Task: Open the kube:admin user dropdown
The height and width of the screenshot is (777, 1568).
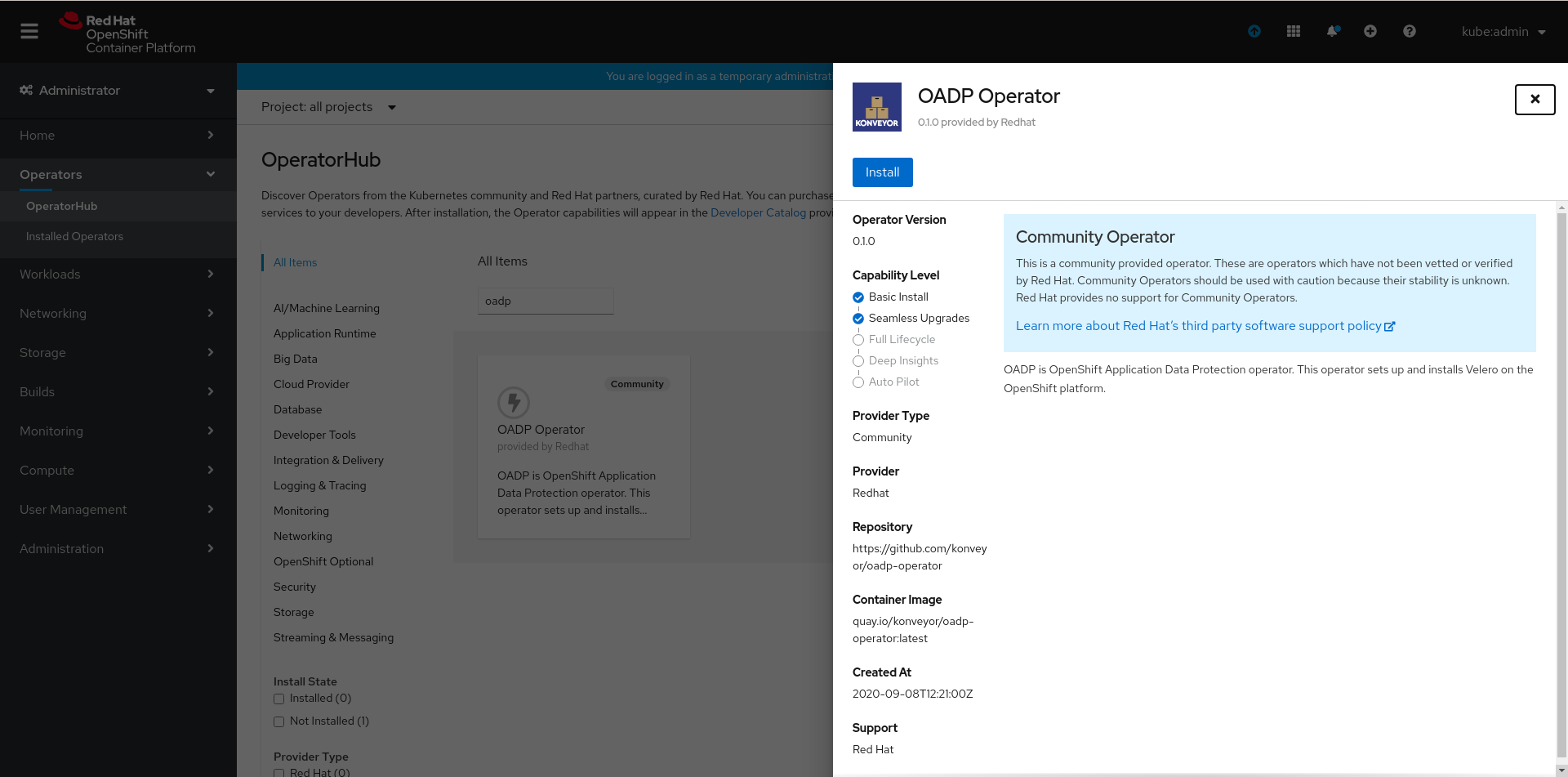Action: point(1503,32)
